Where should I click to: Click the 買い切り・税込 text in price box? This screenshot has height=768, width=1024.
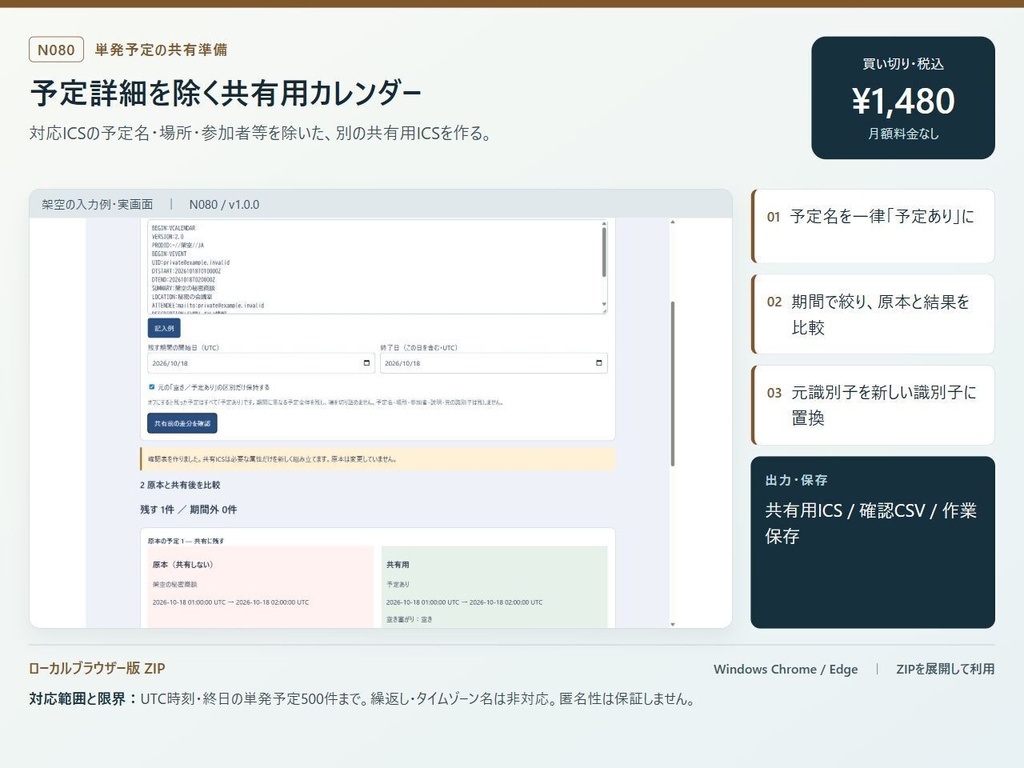coord(903,64)
